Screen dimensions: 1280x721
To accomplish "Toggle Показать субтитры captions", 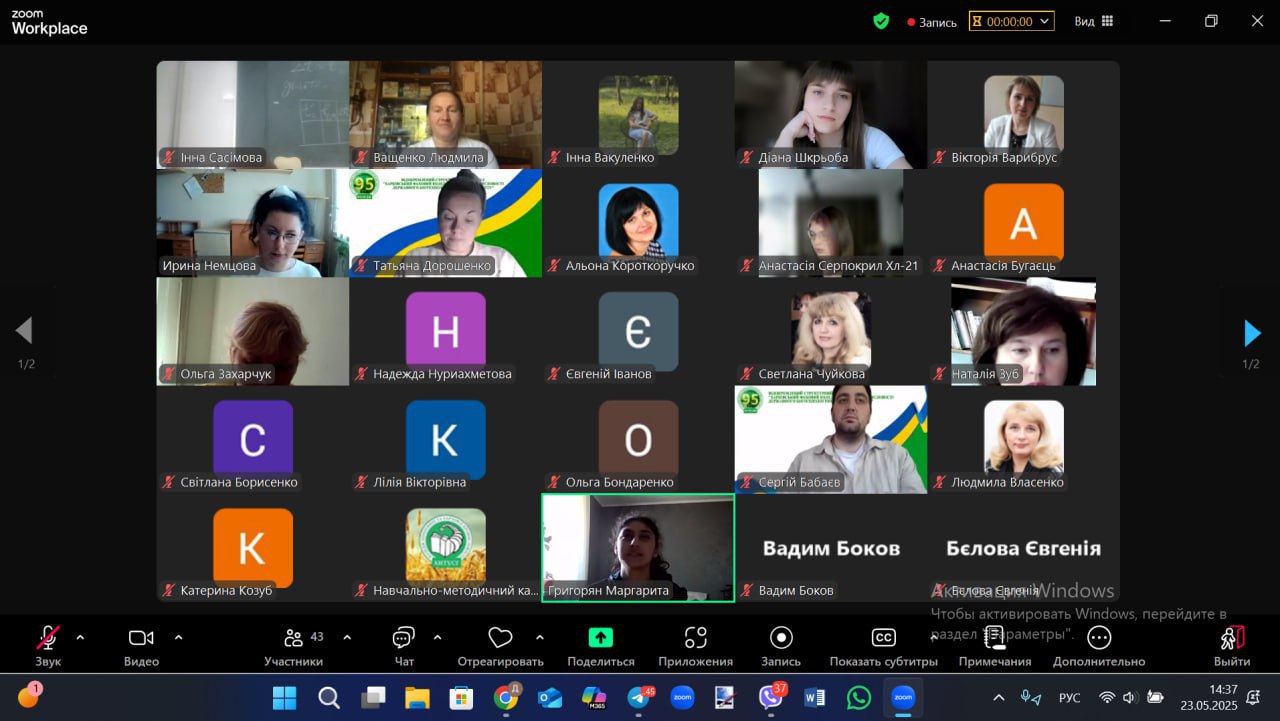I will pyautogui.click(x=883, y=646).
